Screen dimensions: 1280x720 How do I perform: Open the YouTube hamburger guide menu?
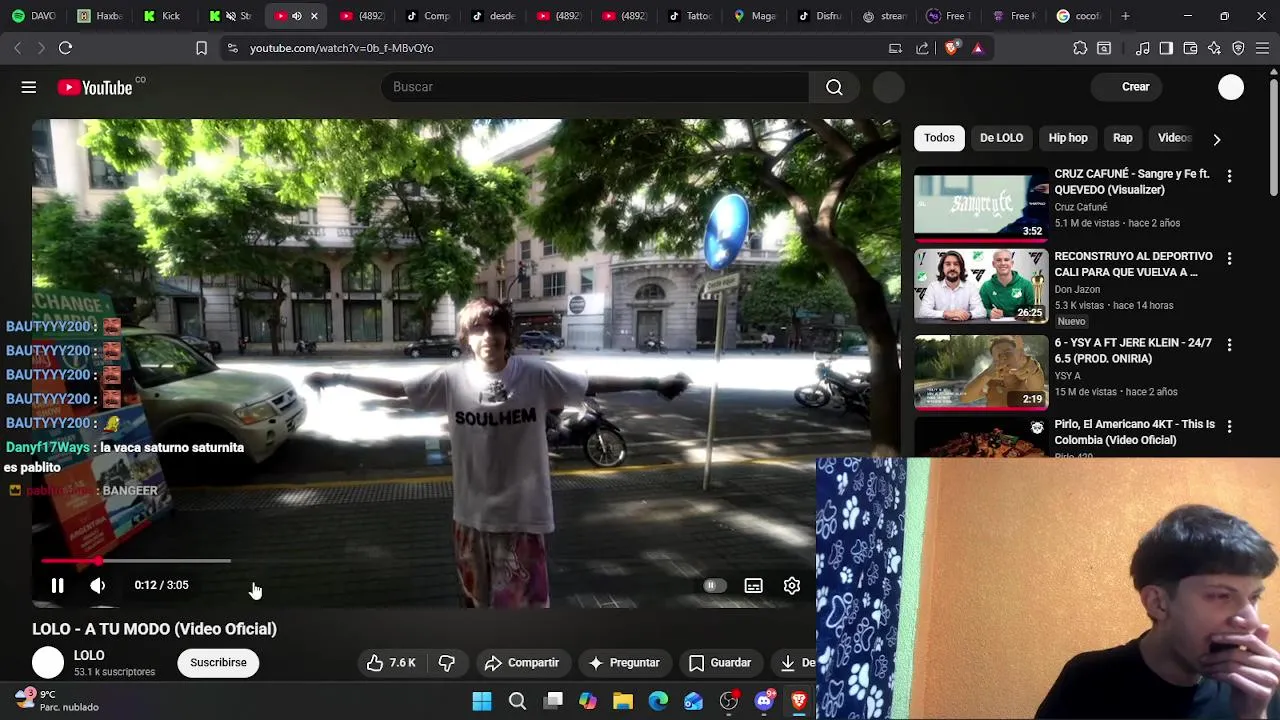click(x=29, y=87)
